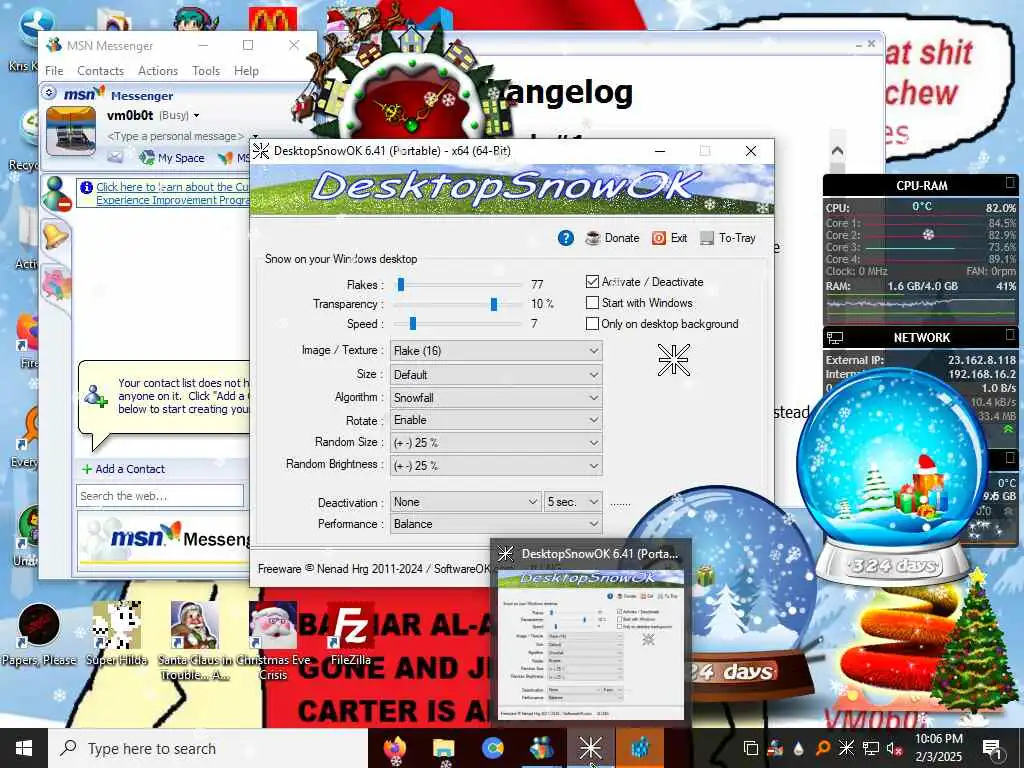
Task: Open Contacts menu in MSN Messenger
Action: coord(100,71)
